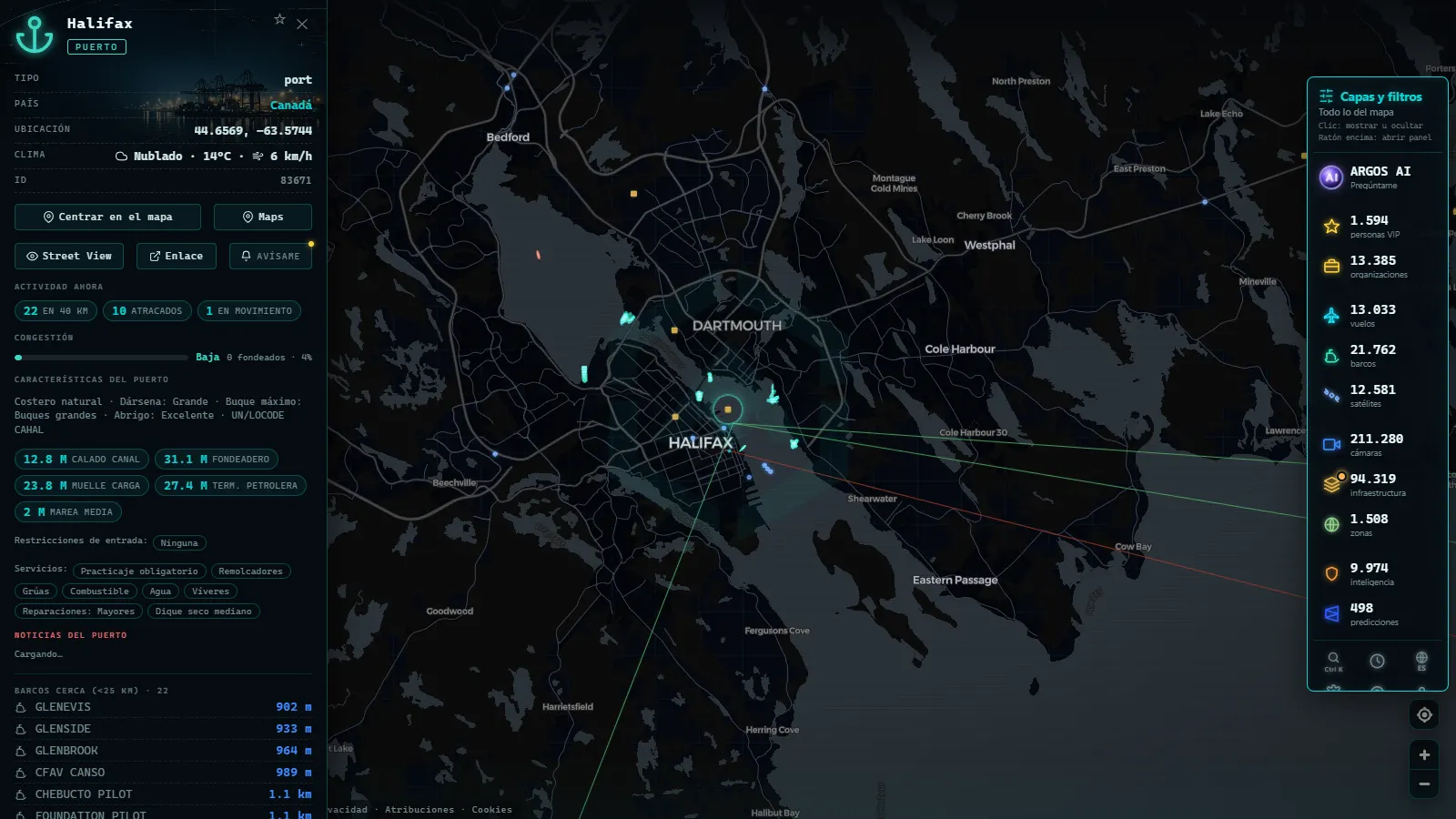The height and width of the screenshot is (819, 1456).
Task: Toggle the inteligencia shield layer
Action: point(1331,574)
